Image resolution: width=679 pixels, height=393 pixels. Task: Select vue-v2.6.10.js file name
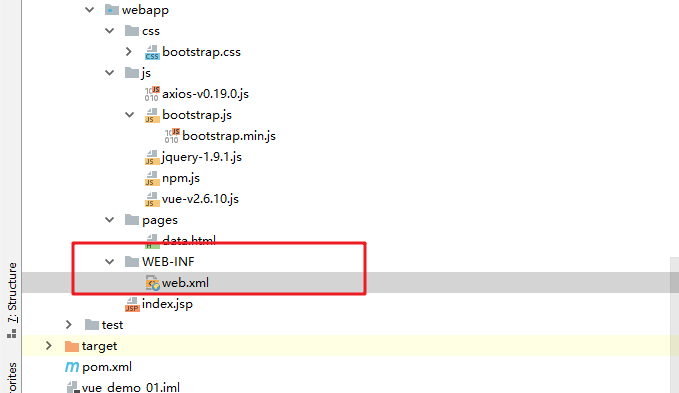click(x=200, y=199)
